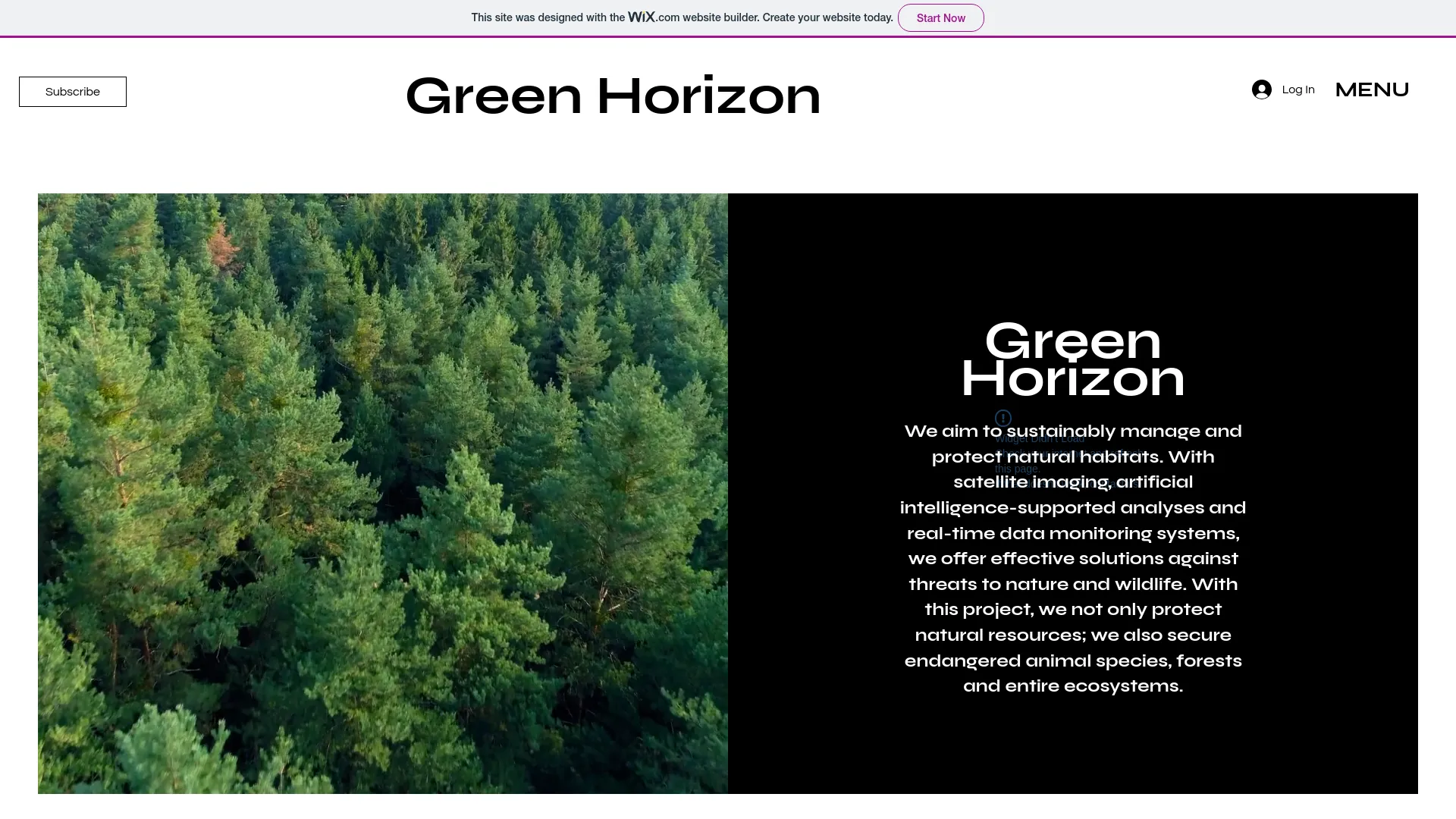Click the Log In link
Viewport: 1456px width, 819px height.
(x=1298, y=89)
